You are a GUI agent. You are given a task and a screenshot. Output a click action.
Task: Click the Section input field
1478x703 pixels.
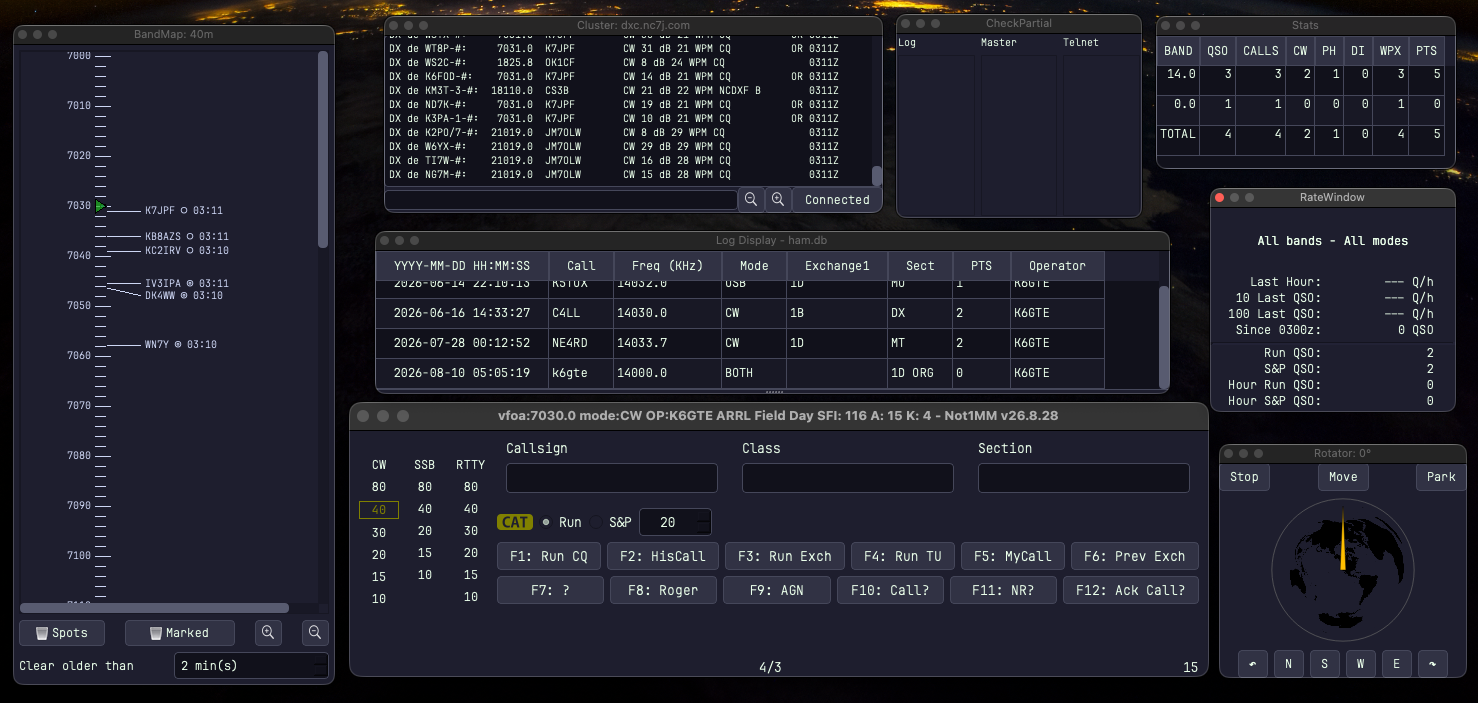point(1084,478)
